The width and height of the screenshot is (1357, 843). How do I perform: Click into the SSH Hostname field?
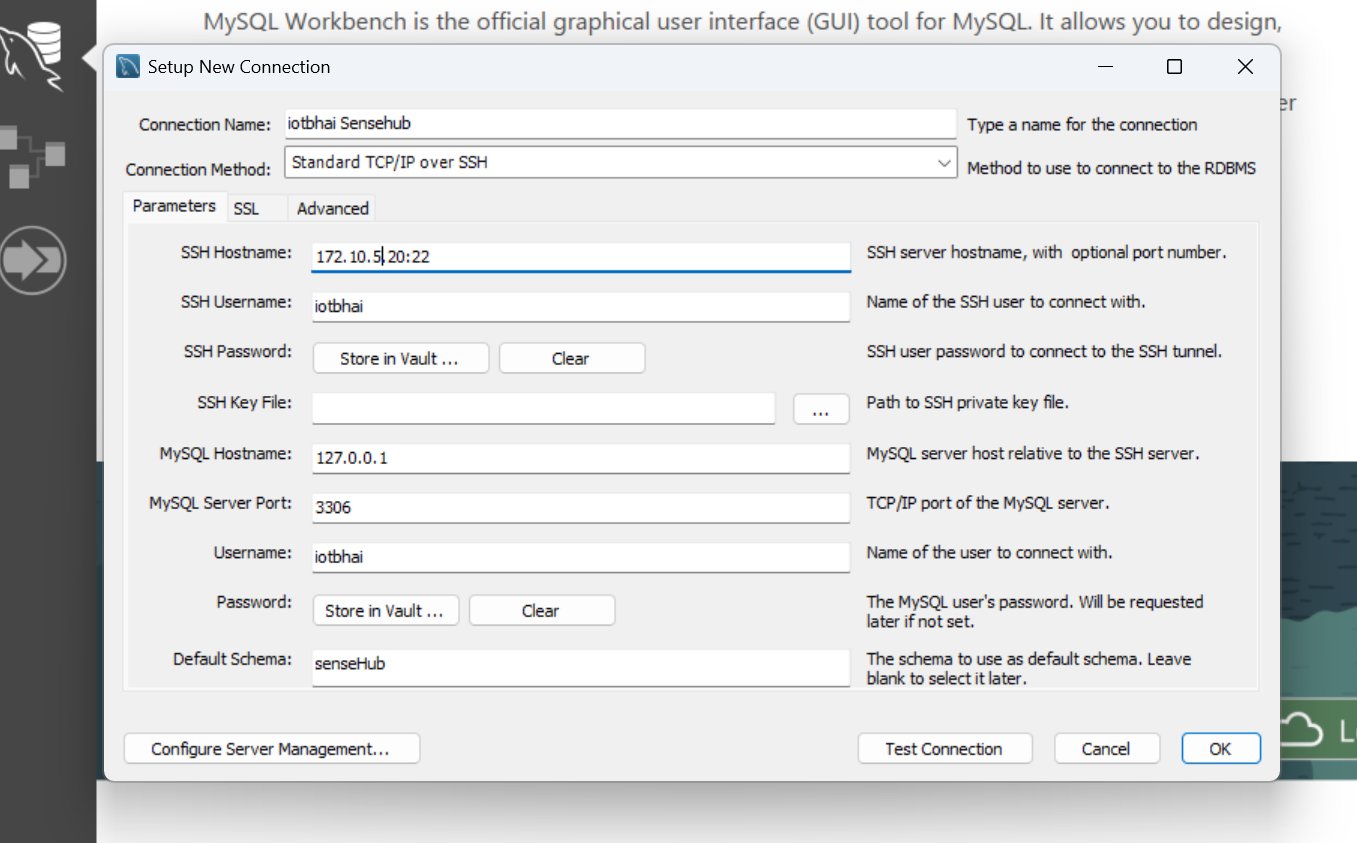coord(580,257)
